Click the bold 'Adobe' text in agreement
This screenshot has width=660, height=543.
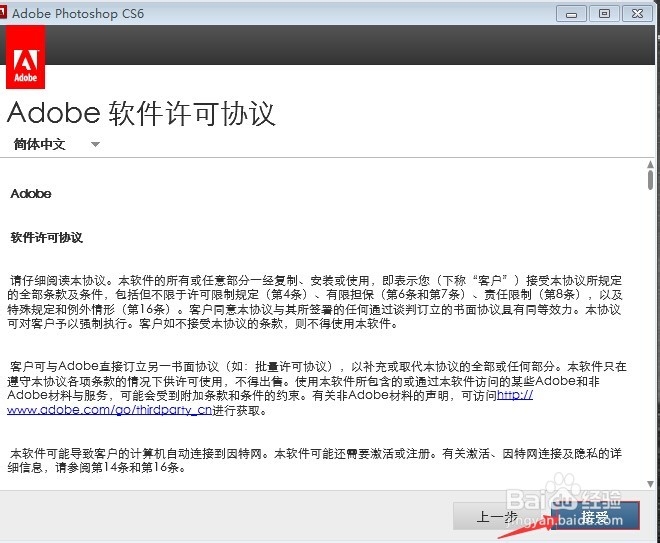[31, 194]
